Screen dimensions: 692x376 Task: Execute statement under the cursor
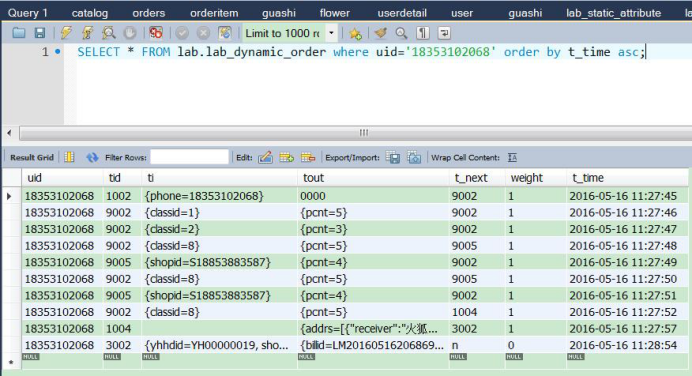(87, 33)
